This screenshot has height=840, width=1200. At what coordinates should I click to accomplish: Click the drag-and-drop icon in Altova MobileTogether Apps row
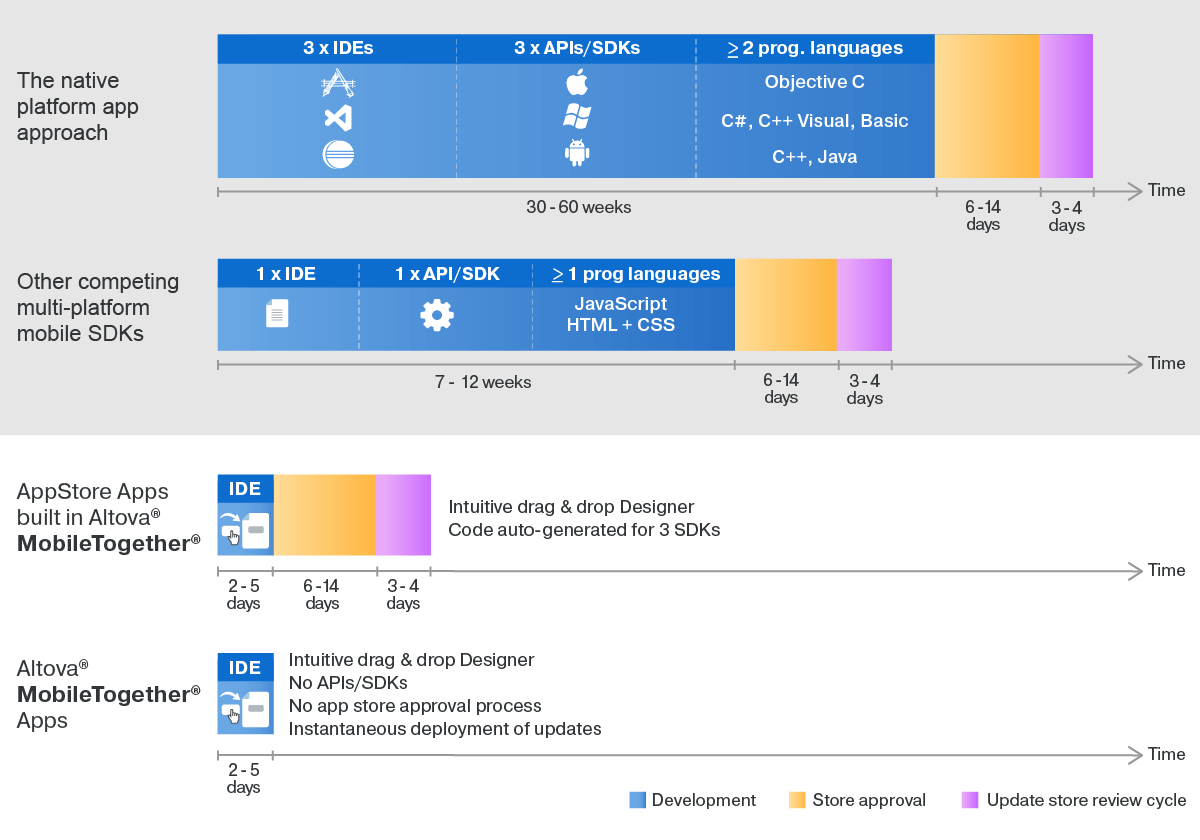tap(246, 708)
